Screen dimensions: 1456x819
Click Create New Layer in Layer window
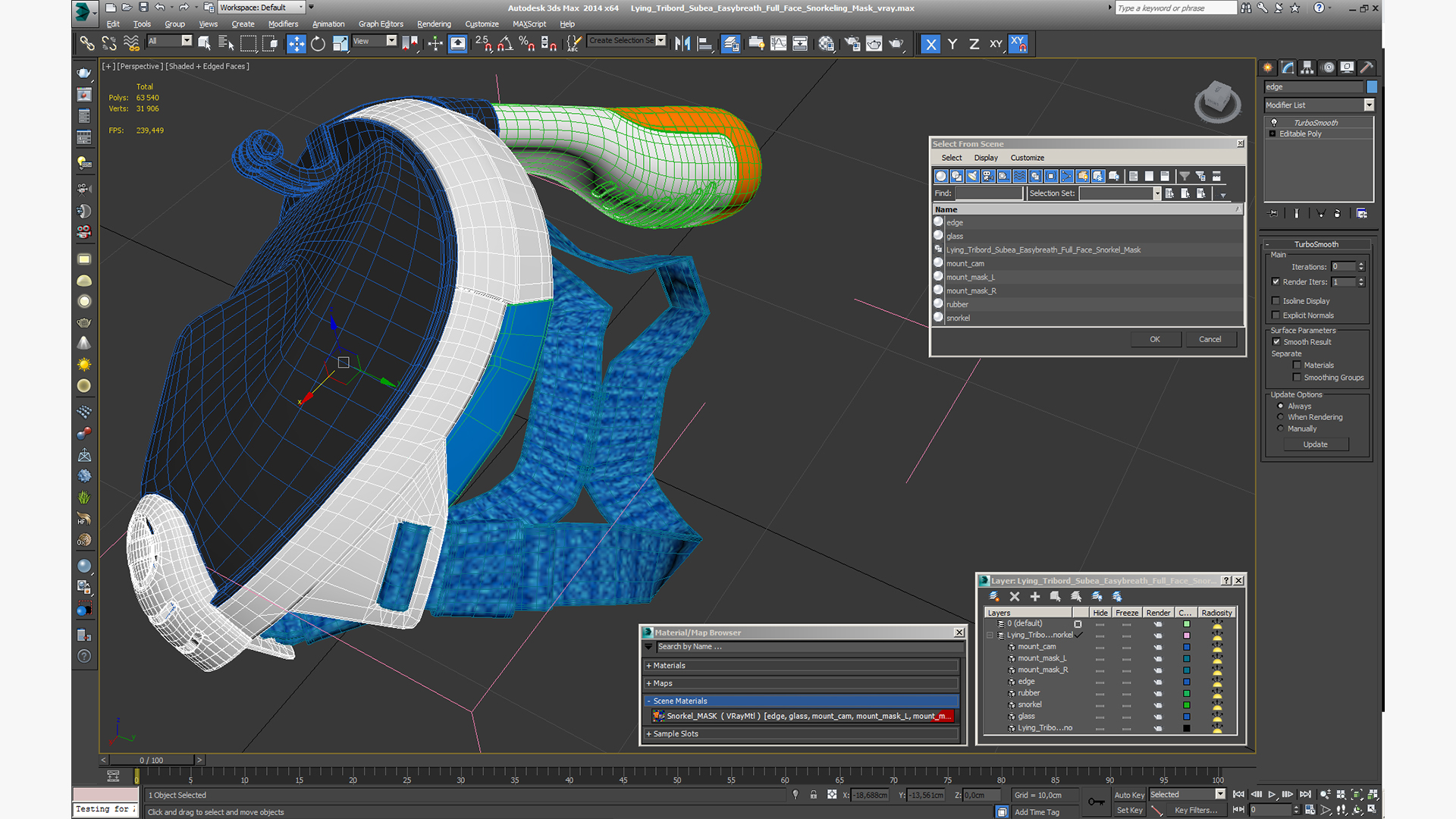pyautogui.click(x=994, y=597)
